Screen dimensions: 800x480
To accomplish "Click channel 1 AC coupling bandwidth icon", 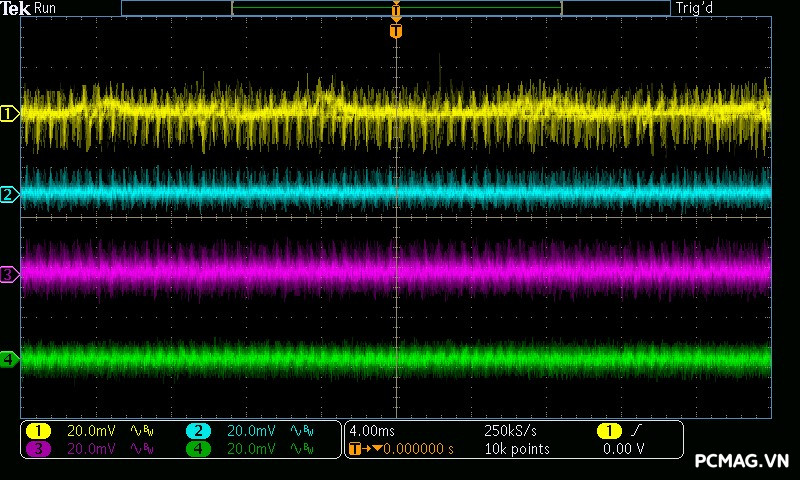I will pos(142,431).
